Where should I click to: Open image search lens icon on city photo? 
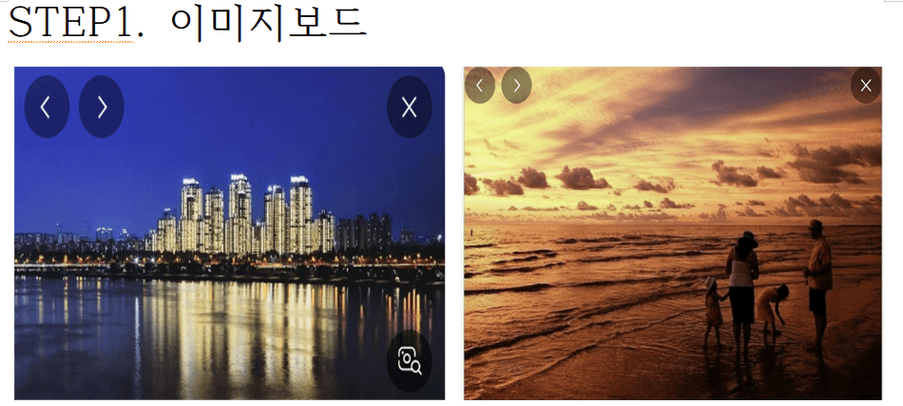(409, 361)
